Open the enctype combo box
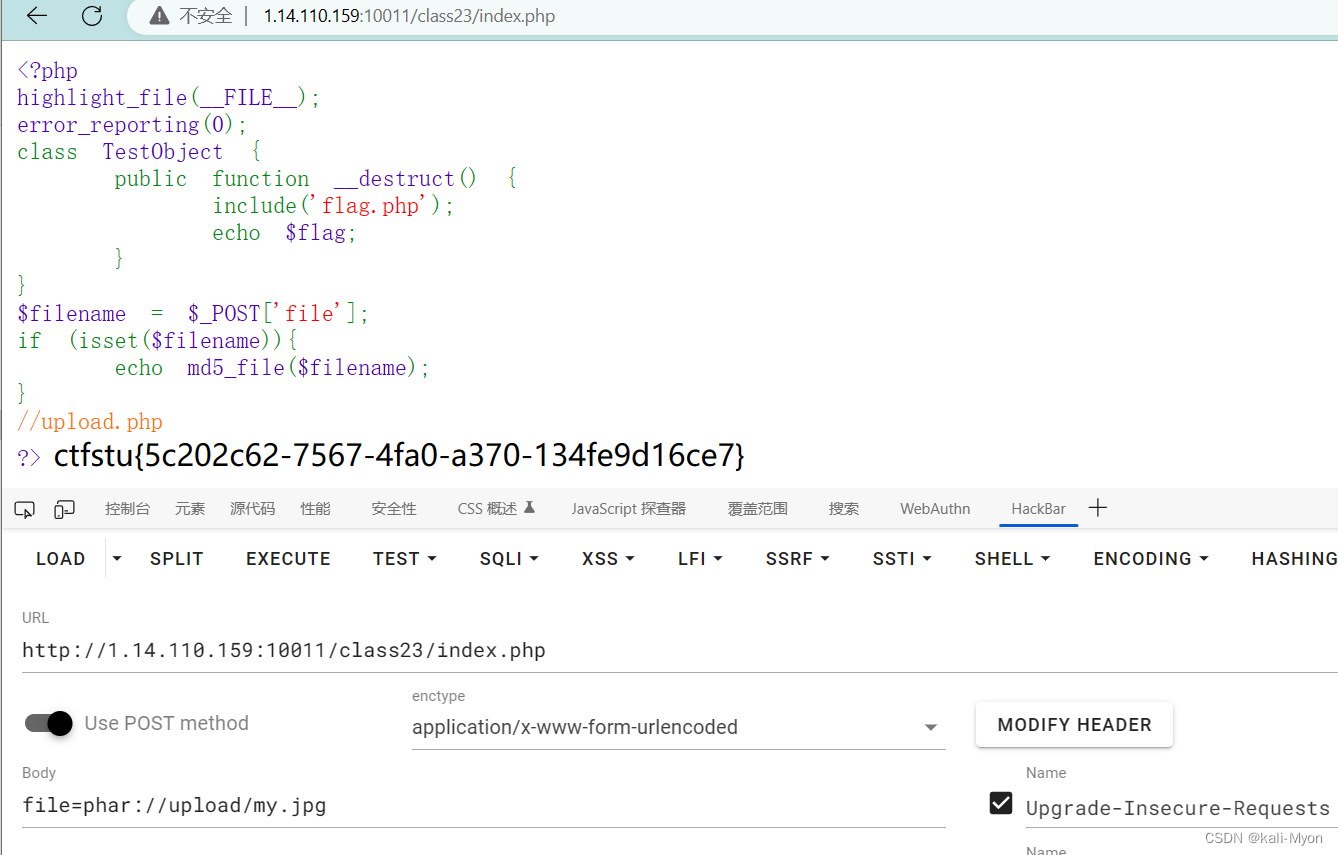This screenshot has height=855, width=1338. (x=678, y=727)
